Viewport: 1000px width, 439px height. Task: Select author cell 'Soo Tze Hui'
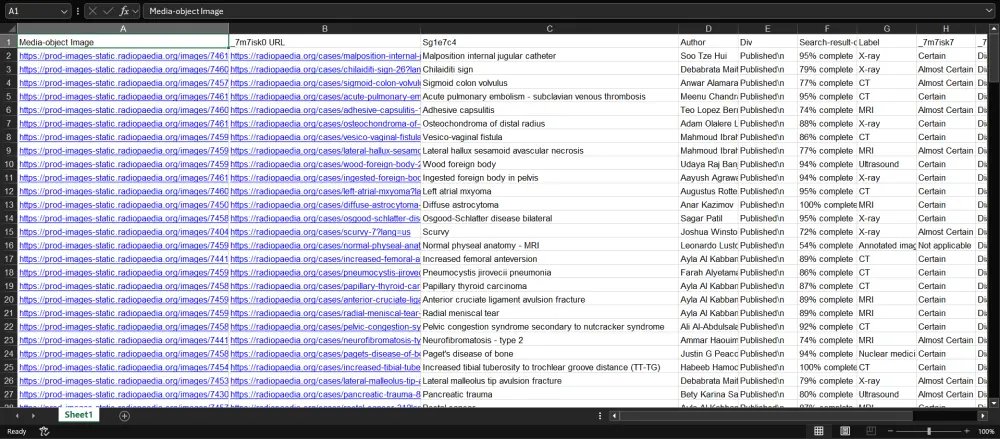709,56
